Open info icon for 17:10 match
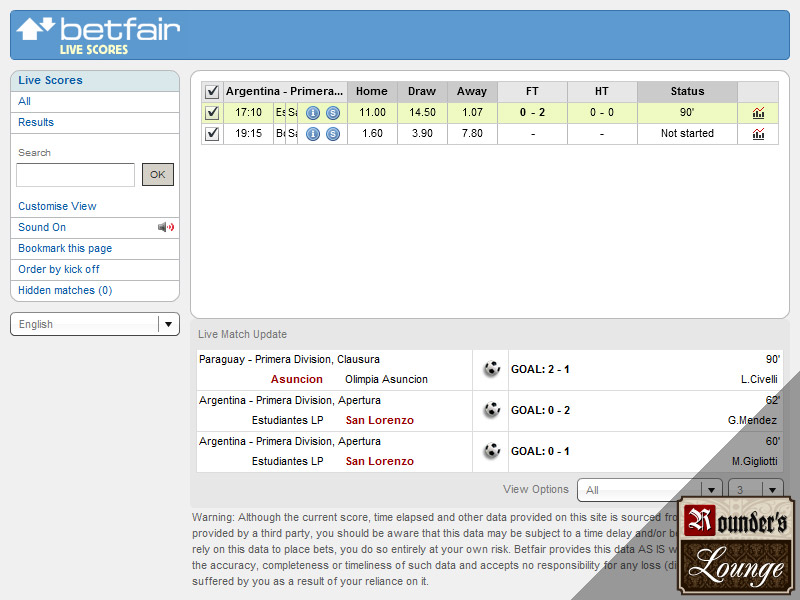The width and height of the screenshot is (800, 600). tap(313, 113)
